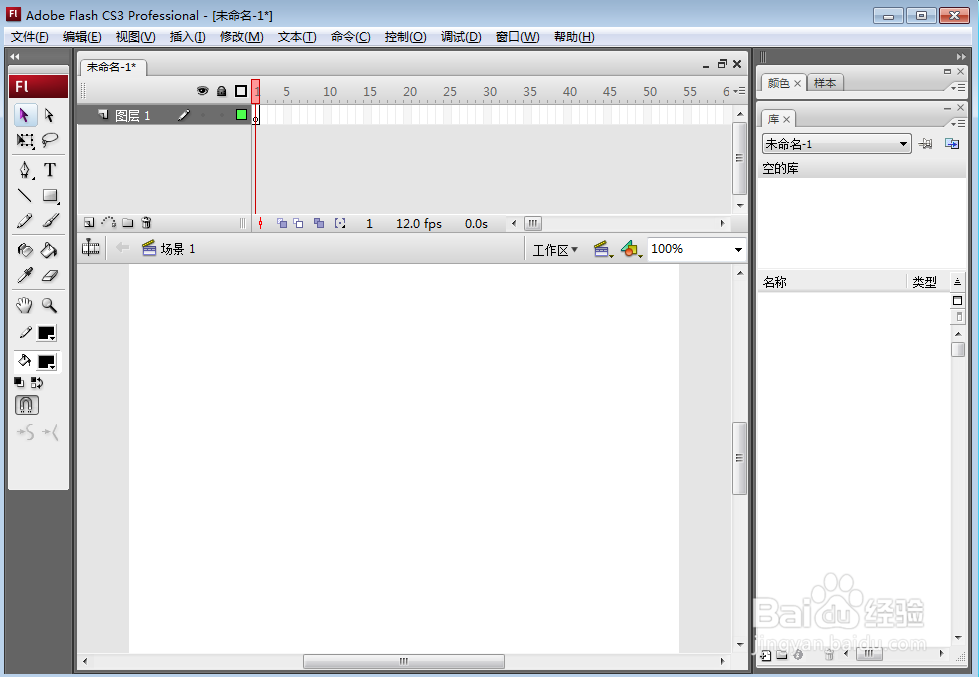
Task: Toggle Snap to Objects magnet
Action: tap(26, 405)
